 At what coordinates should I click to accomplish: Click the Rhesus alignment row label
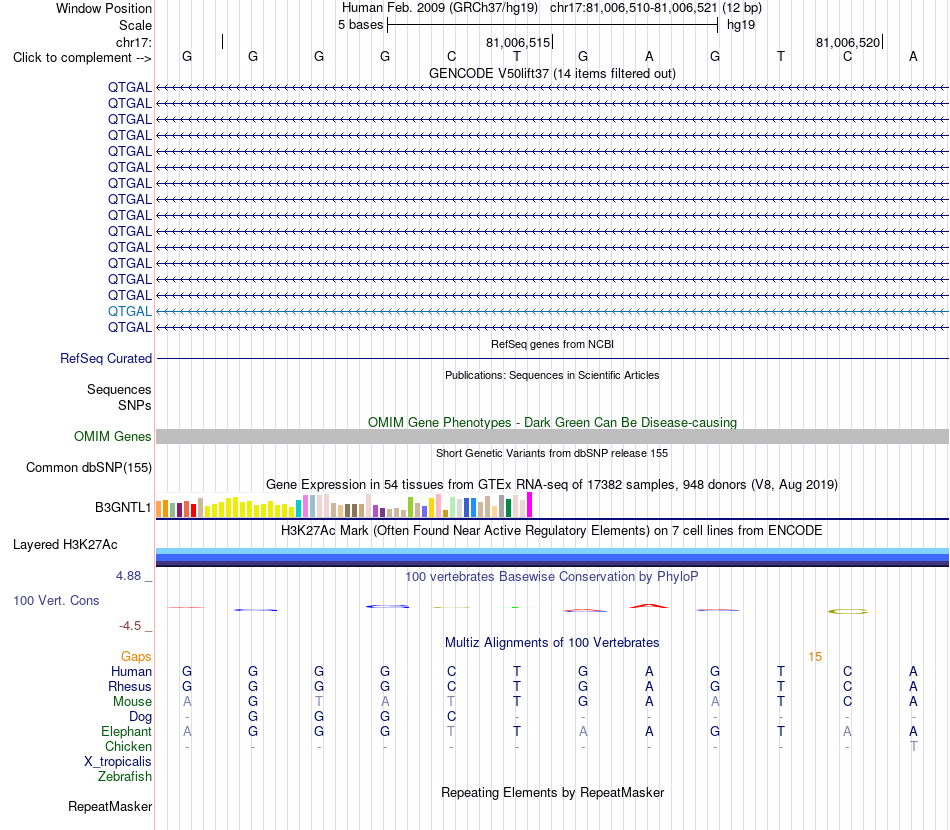click(130, 686)
